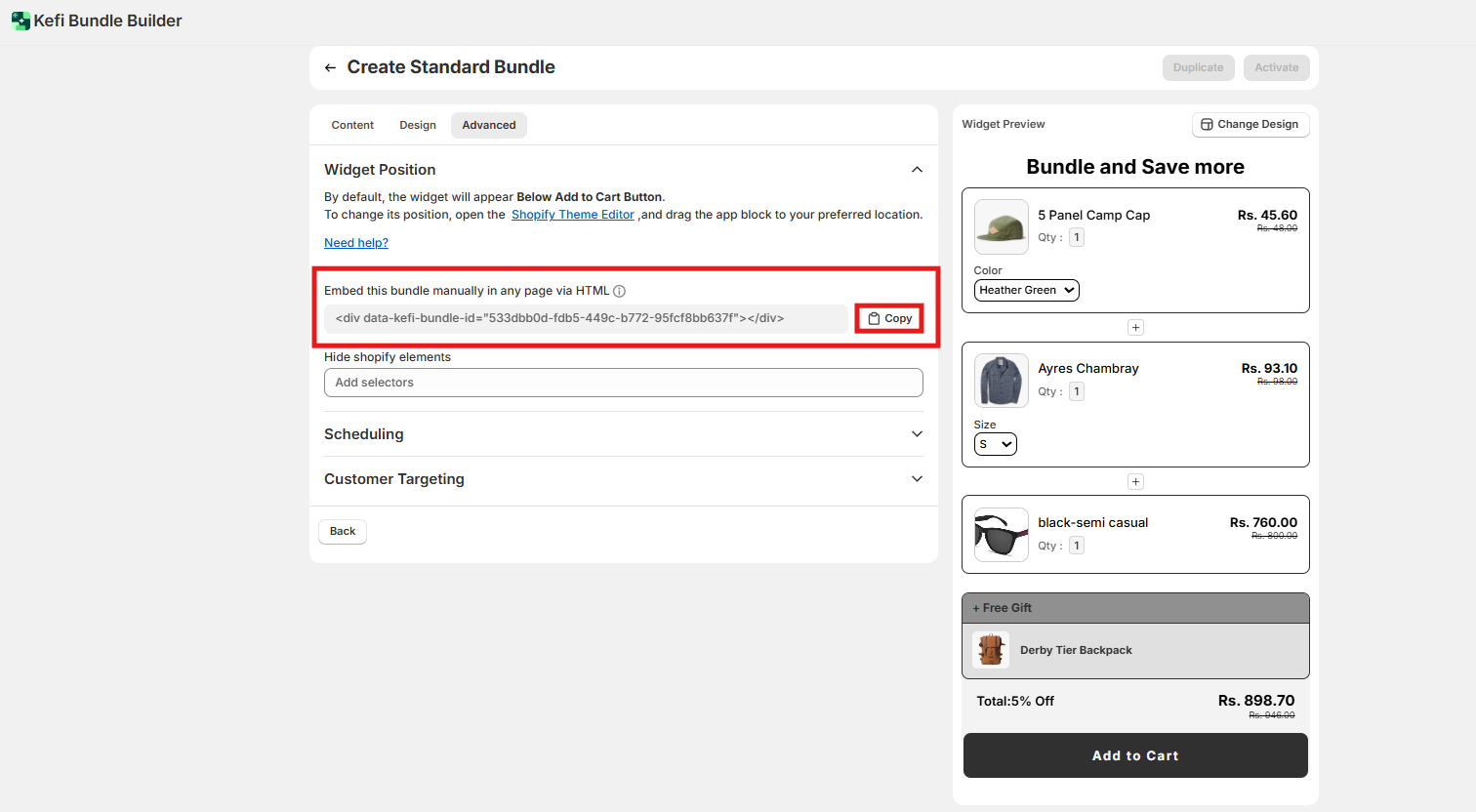Image resolution: width=1476 pixels, height=812 pixels.
Task: Collapse the Widget Position section
Action: tap(917, 170)
